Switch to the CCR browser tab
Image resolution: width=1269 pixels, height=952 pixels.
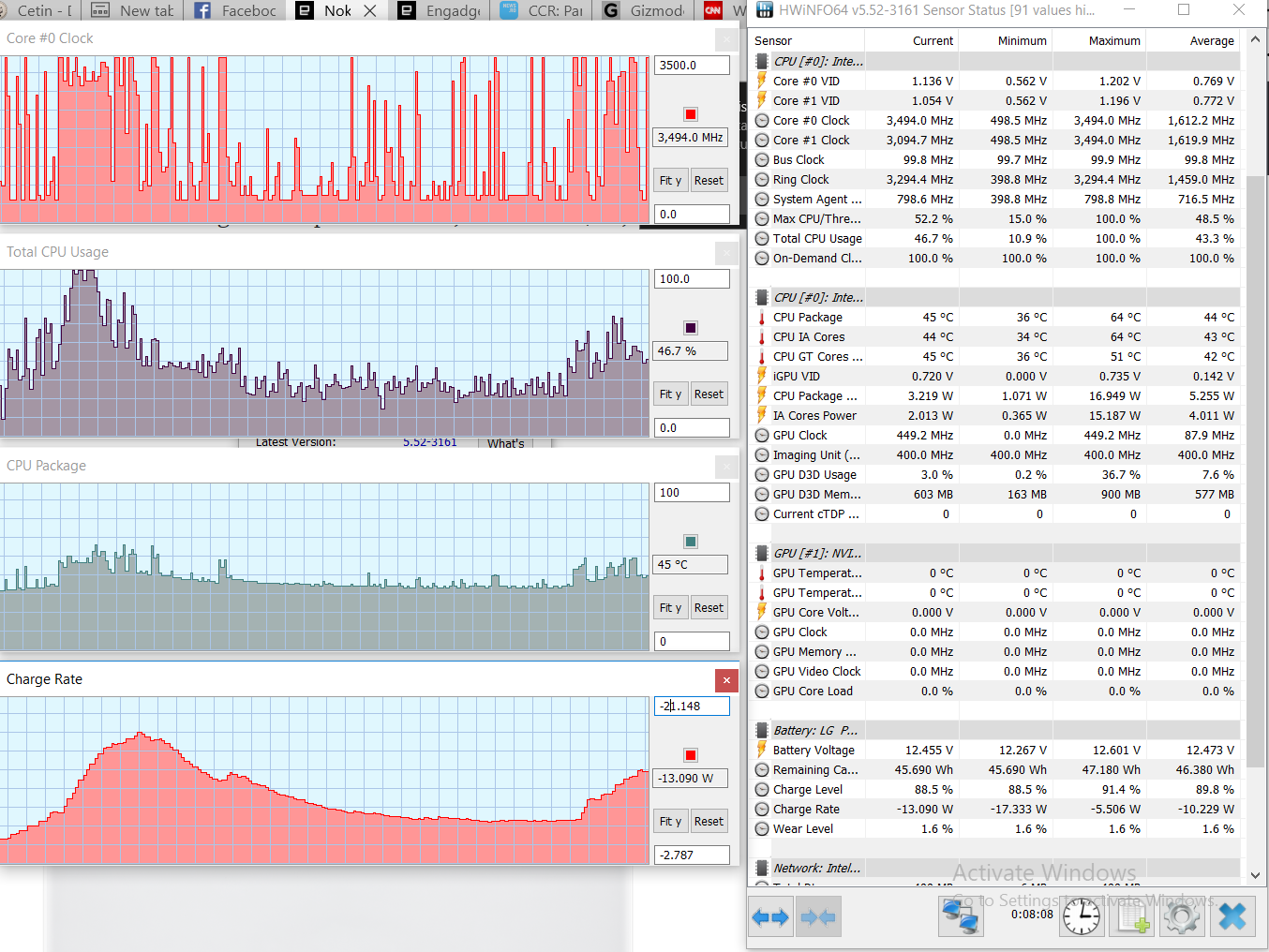pyautogui.click(x=542, y=10)
